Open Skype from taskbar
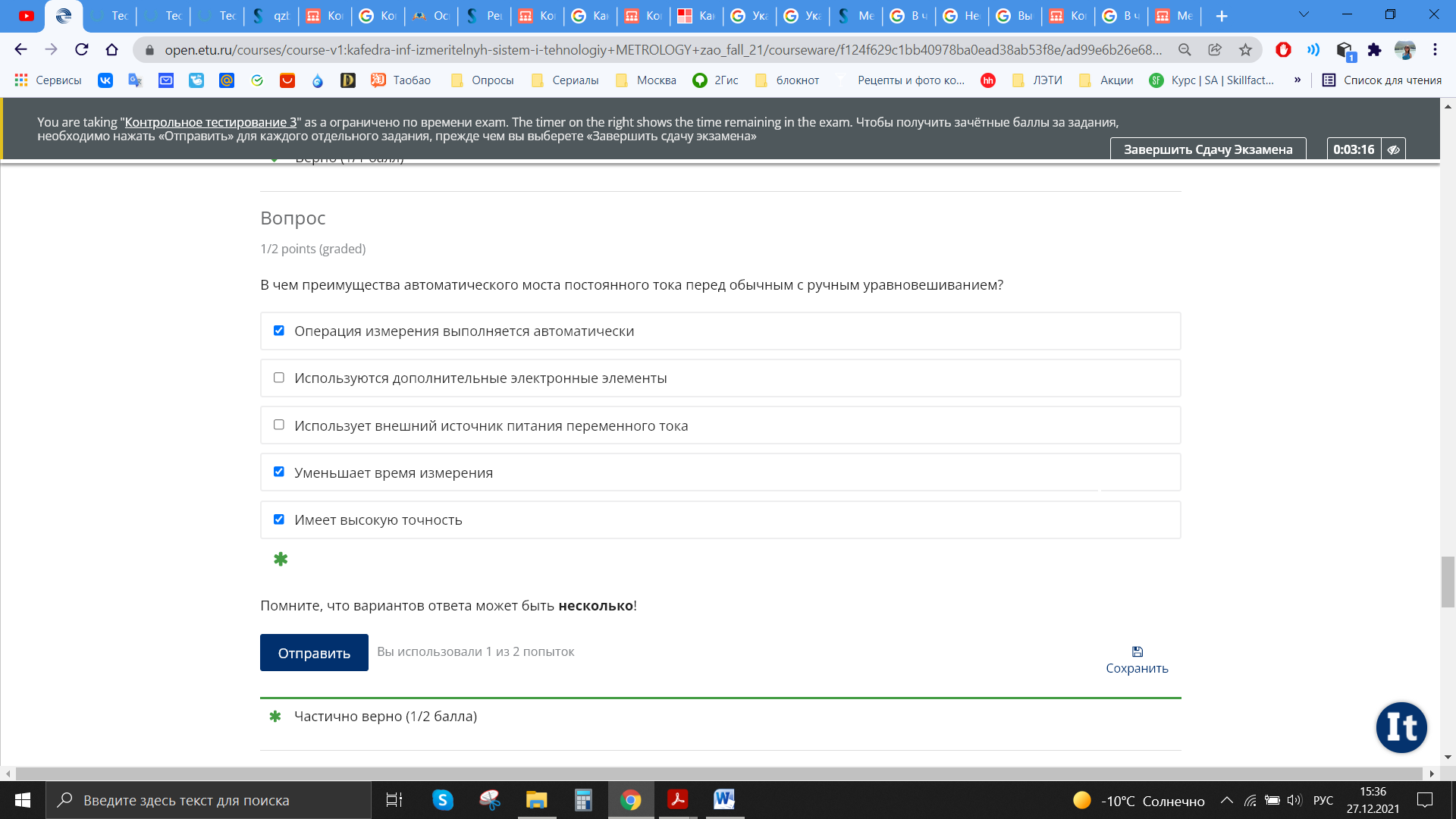Screen dimensions: 1456x819 443,800
